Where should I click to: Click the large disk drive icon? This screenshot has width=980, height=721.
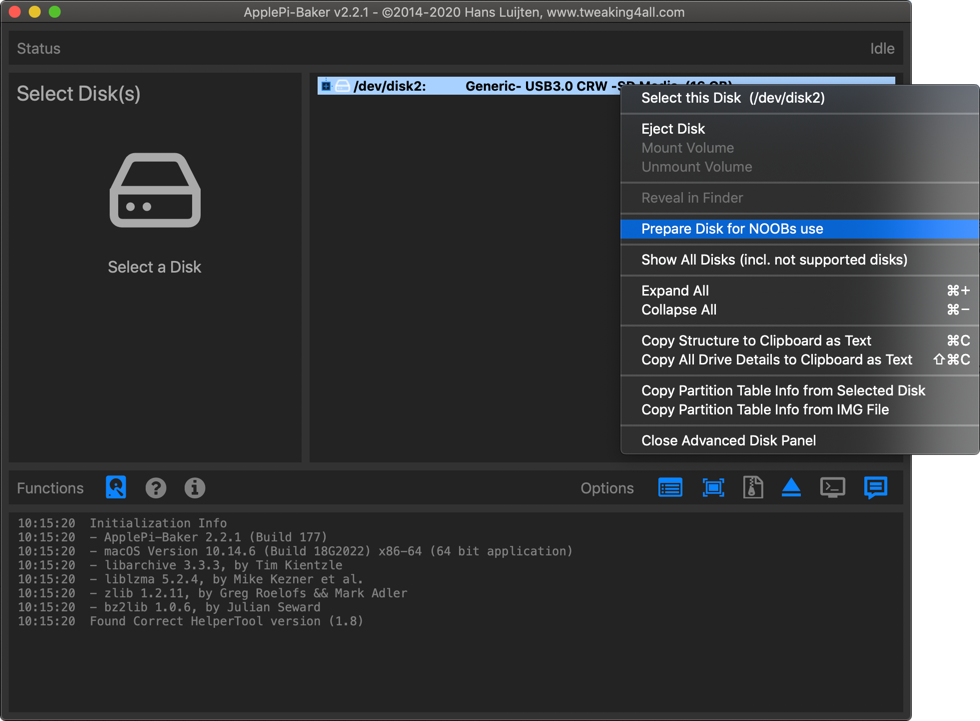(155, 190)
